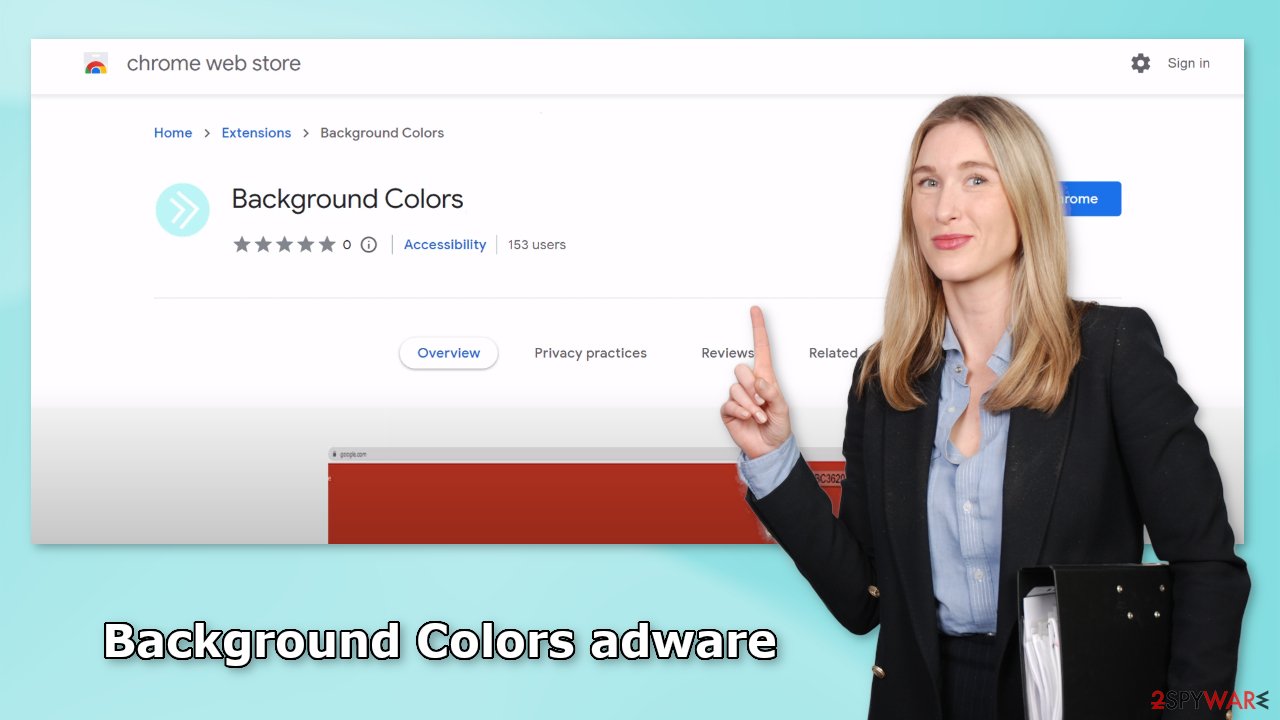Open settings via the gear icon
This screenshot has height=720, width=1280.
[1140, 63]
